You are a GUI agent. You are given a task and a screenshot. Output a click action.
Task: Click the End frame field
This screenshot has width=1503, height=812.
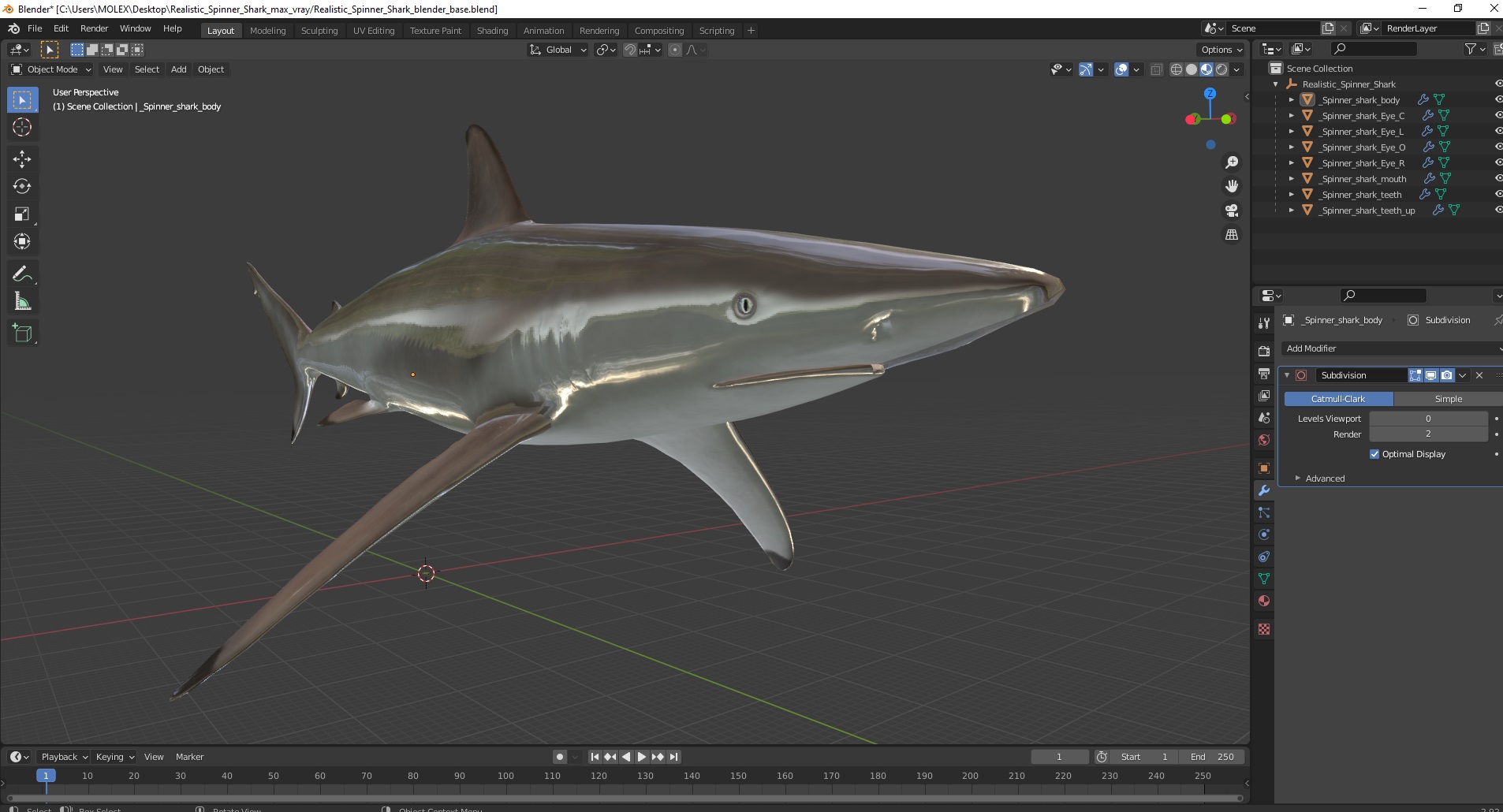(x=1212, y=757)
